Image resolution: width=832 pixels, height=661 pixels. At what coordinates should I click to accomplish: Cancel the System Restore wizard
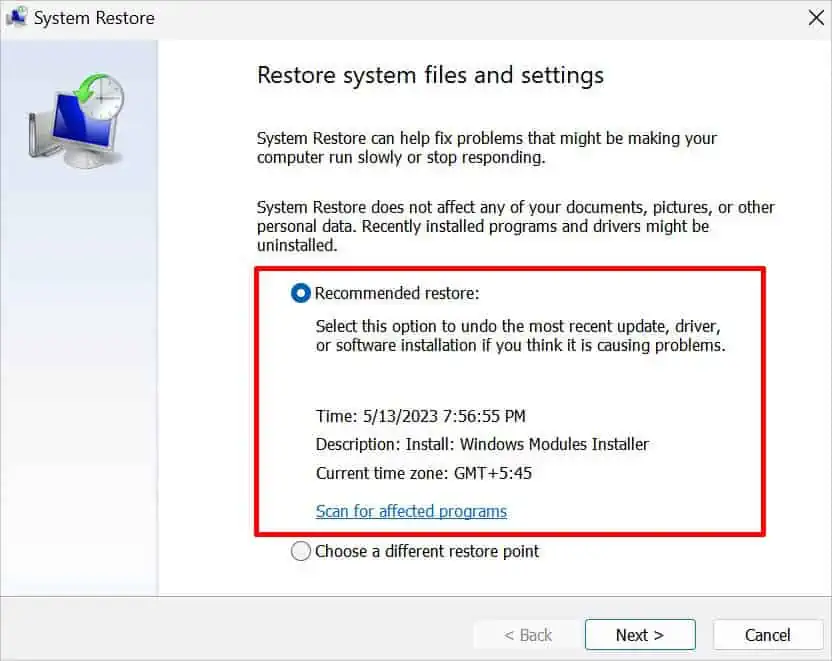(767, 635)
